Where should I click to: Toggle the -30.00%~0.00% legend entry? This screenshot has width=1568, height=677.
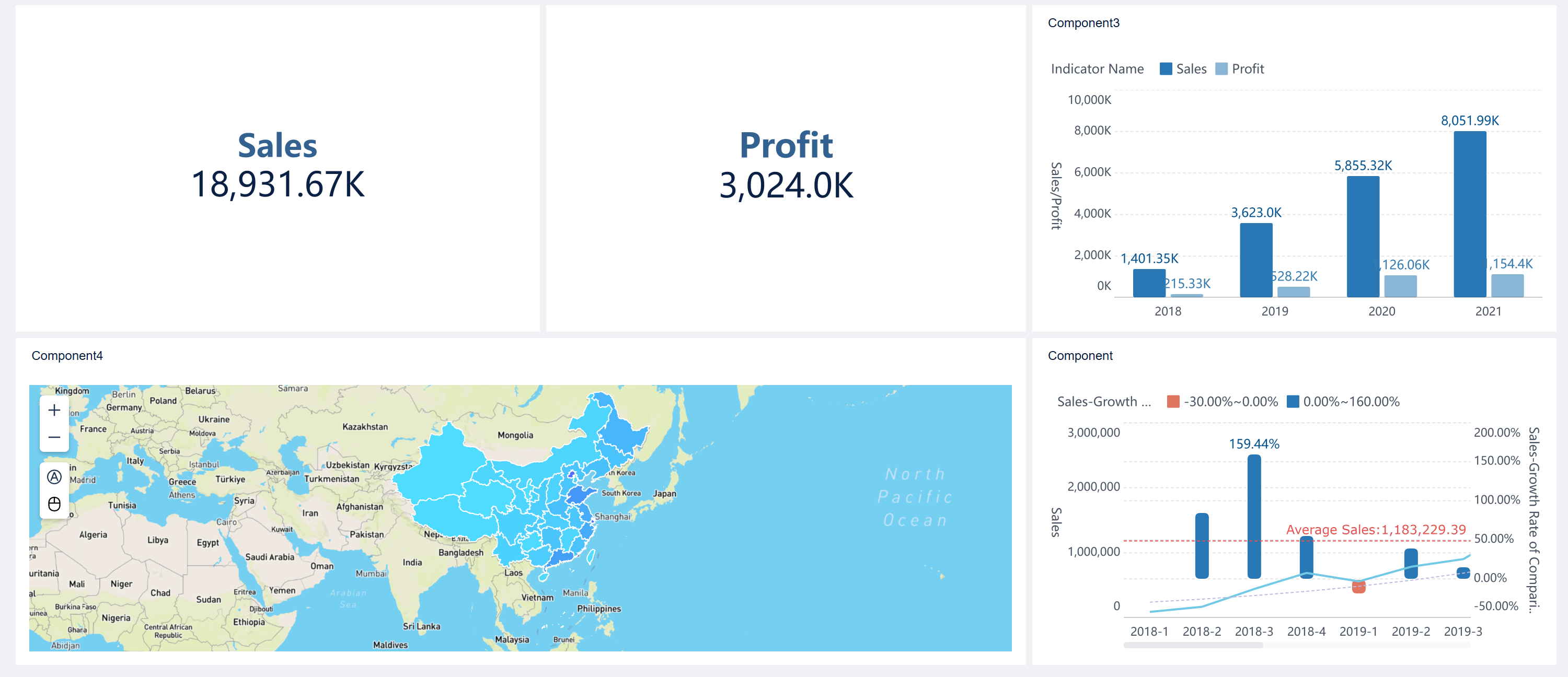click(1223, 402)
